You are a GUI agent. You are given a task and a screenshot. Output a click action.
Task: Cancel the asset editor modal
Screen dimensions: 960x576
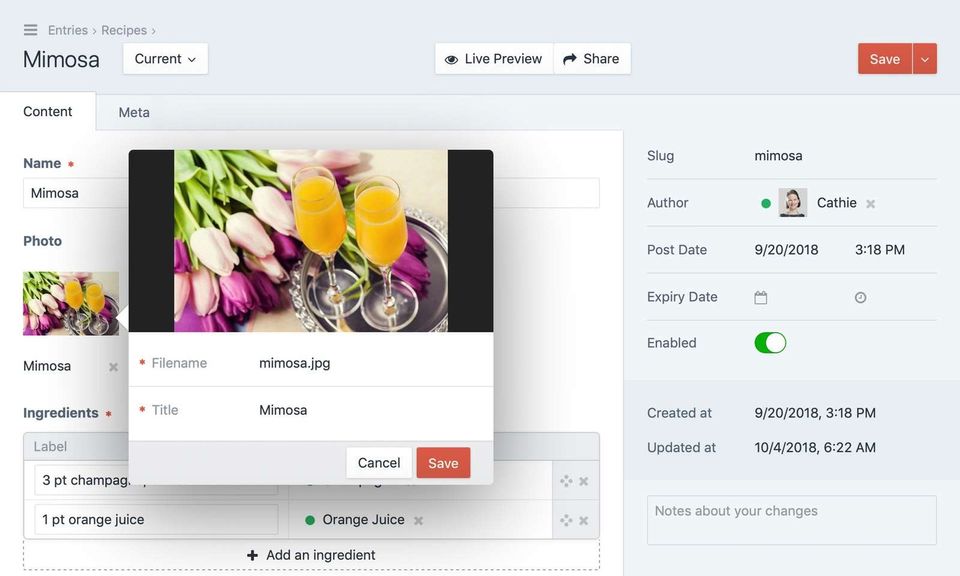pos(379,463)
